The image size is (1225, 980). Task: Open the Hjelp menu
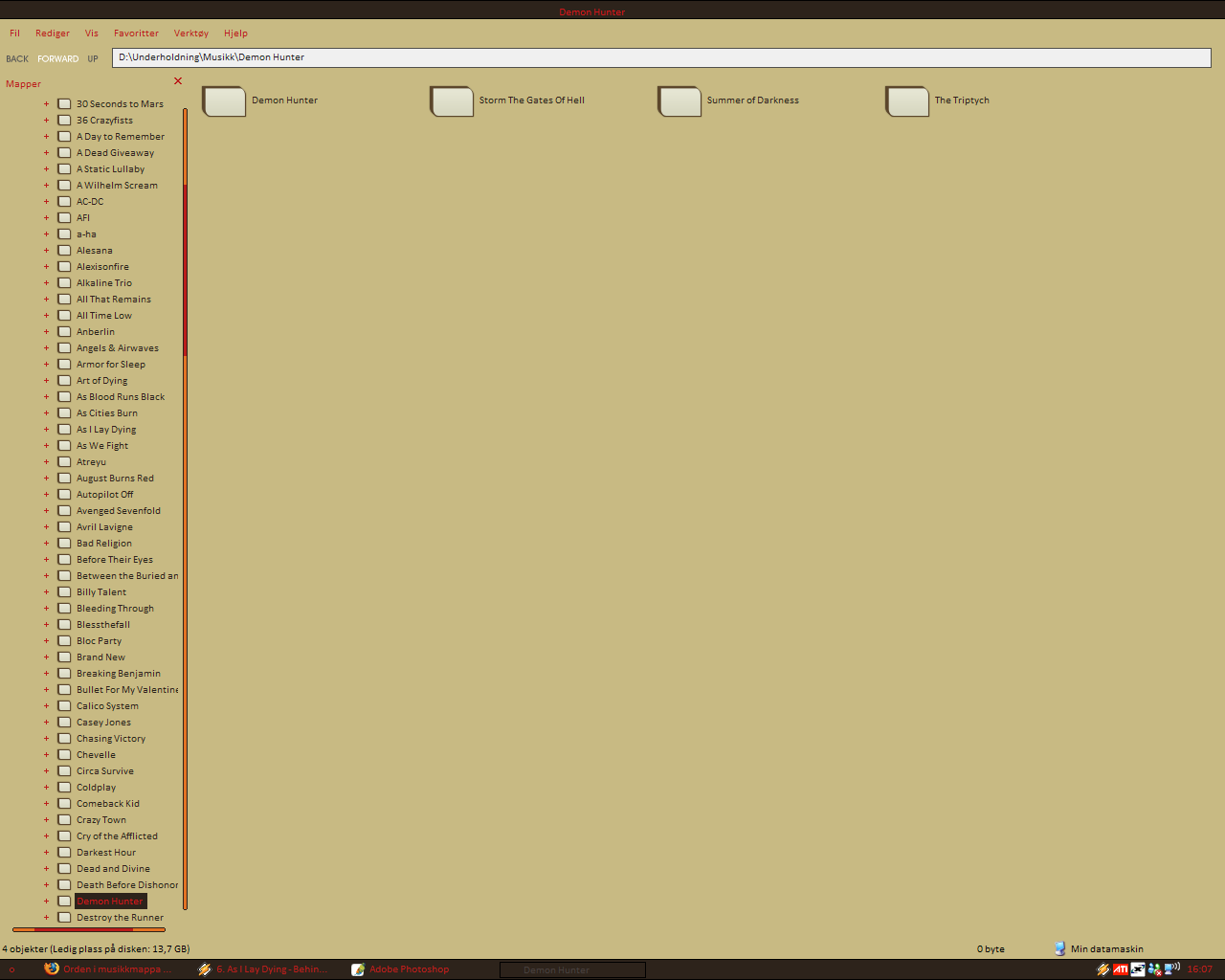coord(235,33)
